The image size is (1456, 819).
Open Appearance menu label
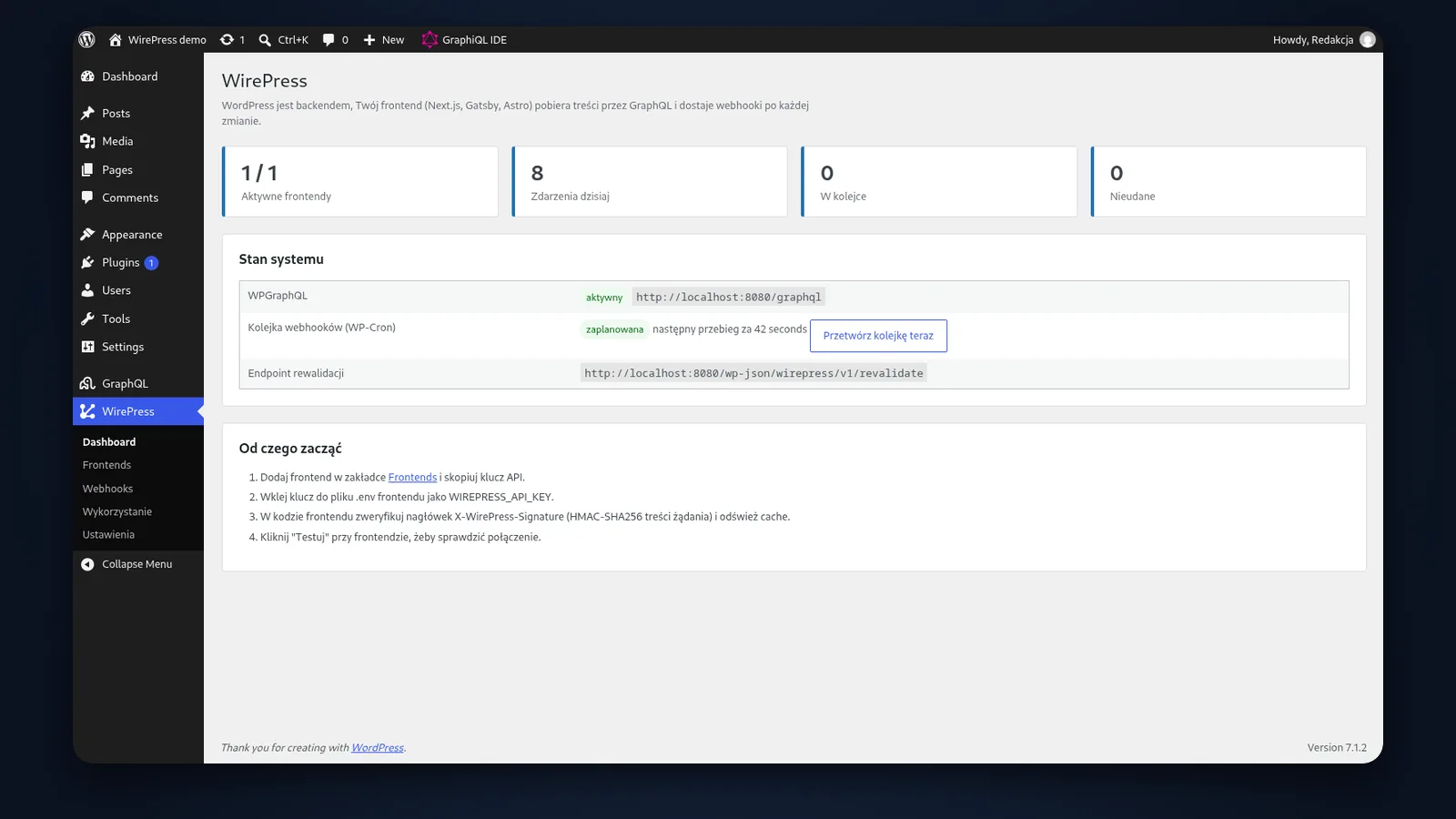132,234
